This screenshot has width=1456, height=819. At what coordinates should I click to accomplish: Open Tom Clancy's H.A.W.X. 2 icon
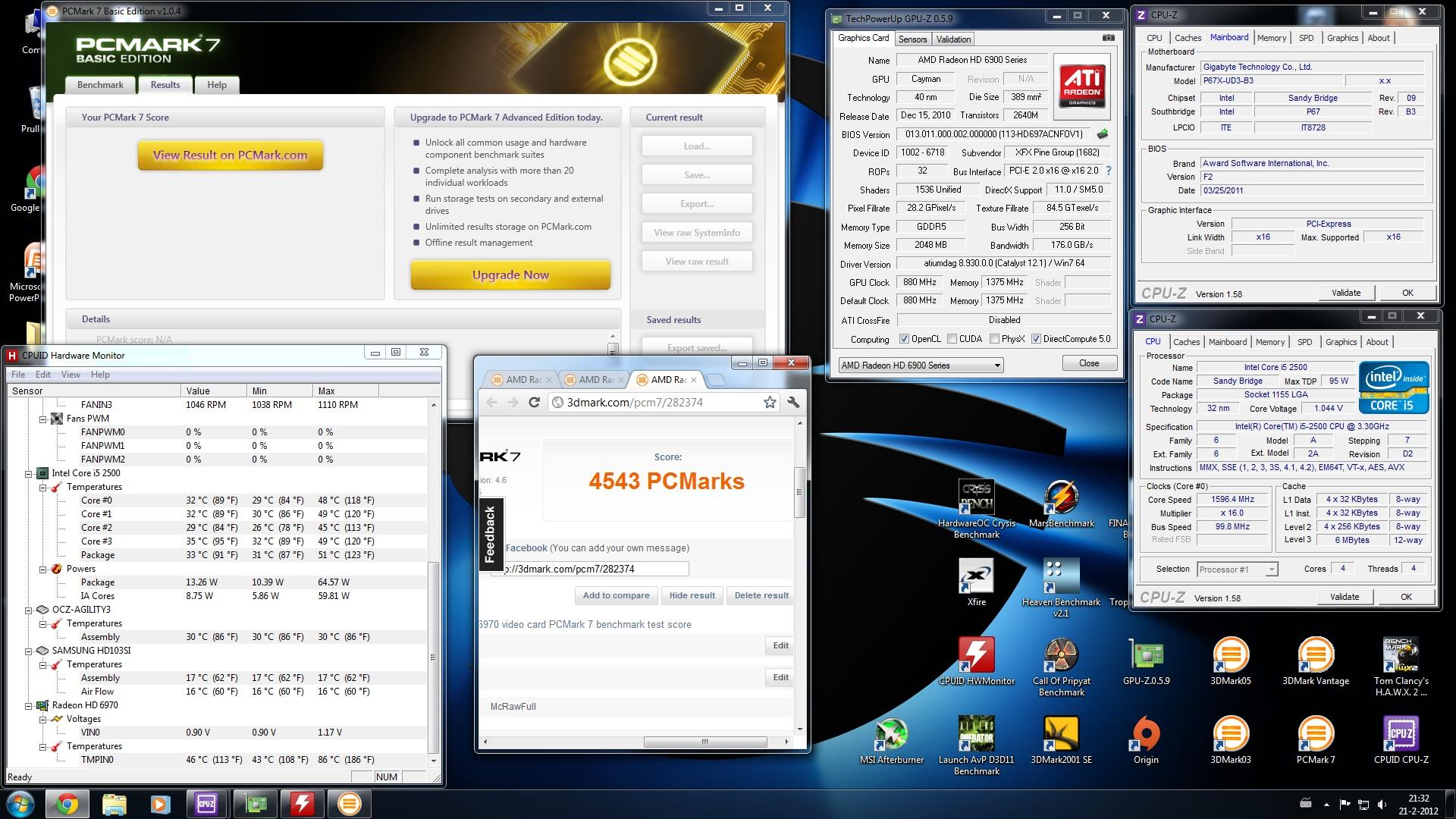[1401, 667]
